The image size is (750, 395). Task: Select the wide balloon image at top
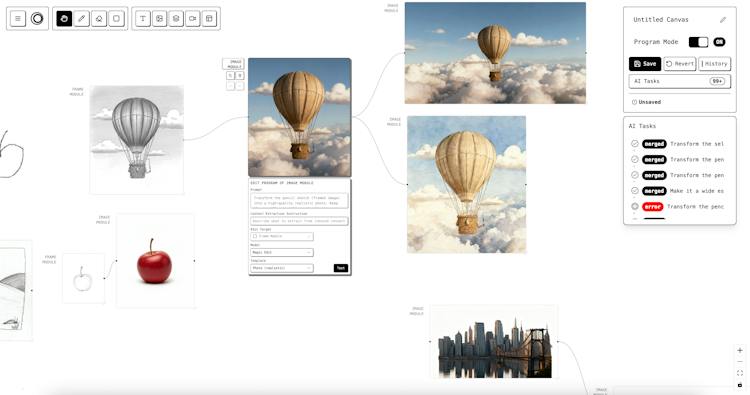(495, 53)
